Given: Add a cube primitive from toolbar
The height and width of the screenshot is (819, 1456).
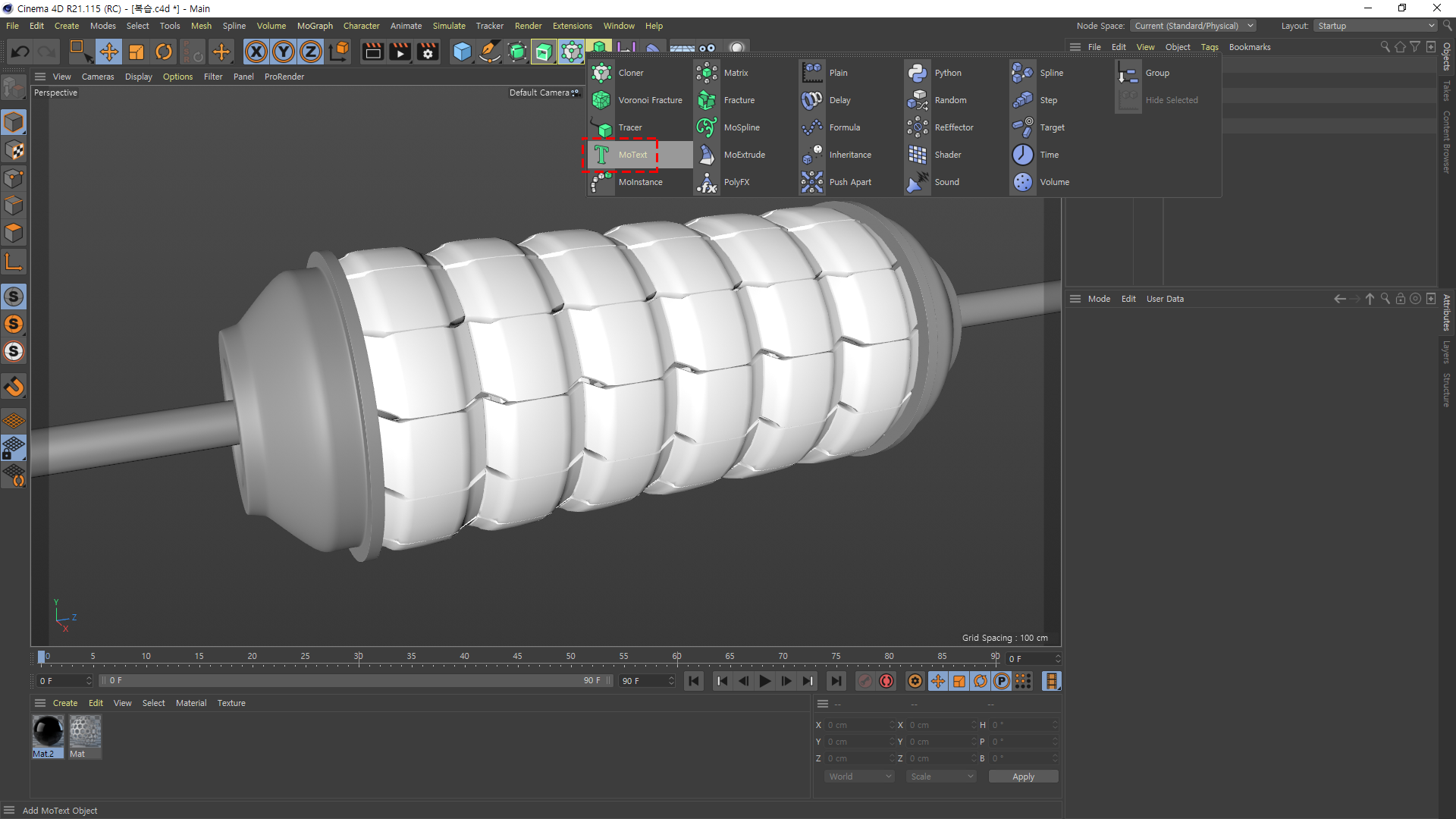Looking at the screenshot, I should click(461, 52).
